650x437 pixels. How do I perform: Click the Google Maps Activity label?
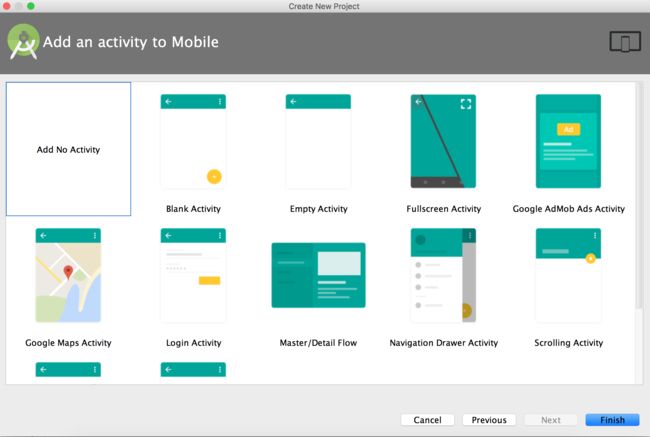pyautogui.click(x=68, y=343)
